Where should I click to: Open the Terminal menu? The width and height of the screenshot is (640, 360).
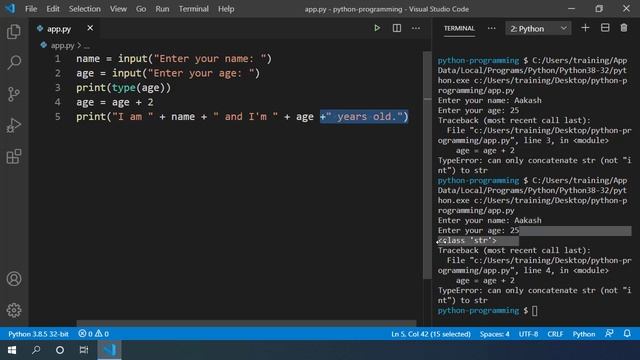(x=193, y=9)
